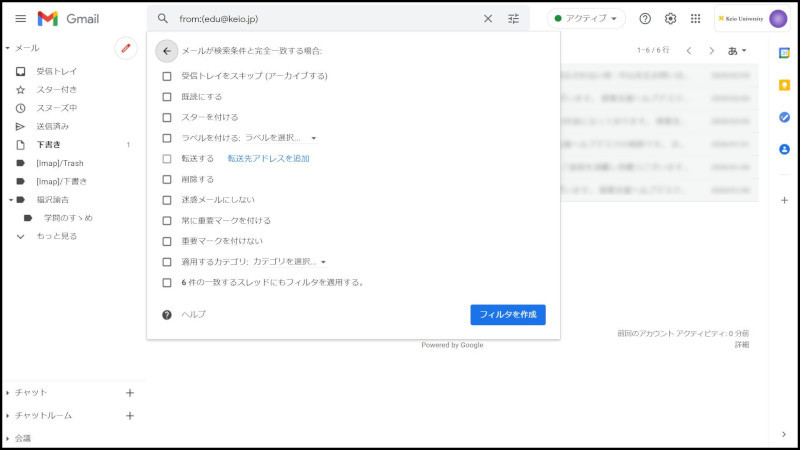Open the settings gear icon
The height and width of the screenshot is (450, 800).
670,18
